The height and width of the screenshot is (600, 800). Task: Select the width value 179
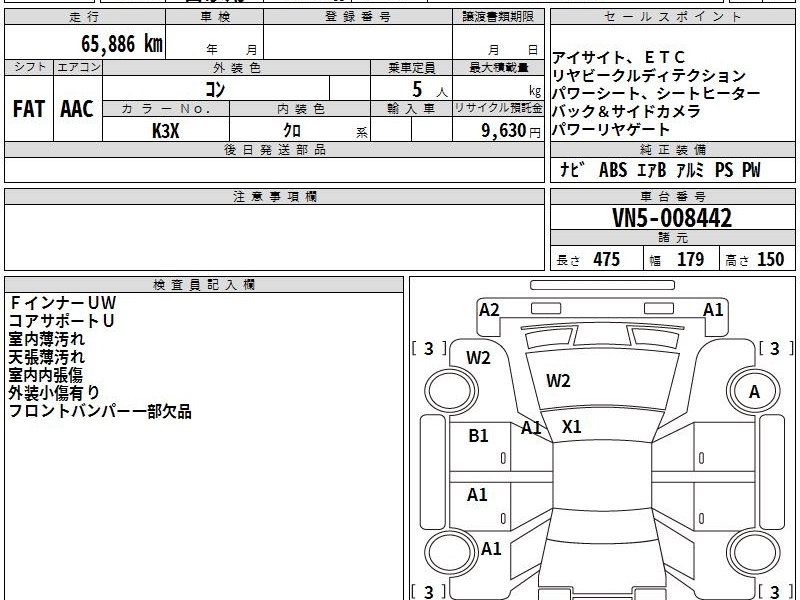click(690, 259)
